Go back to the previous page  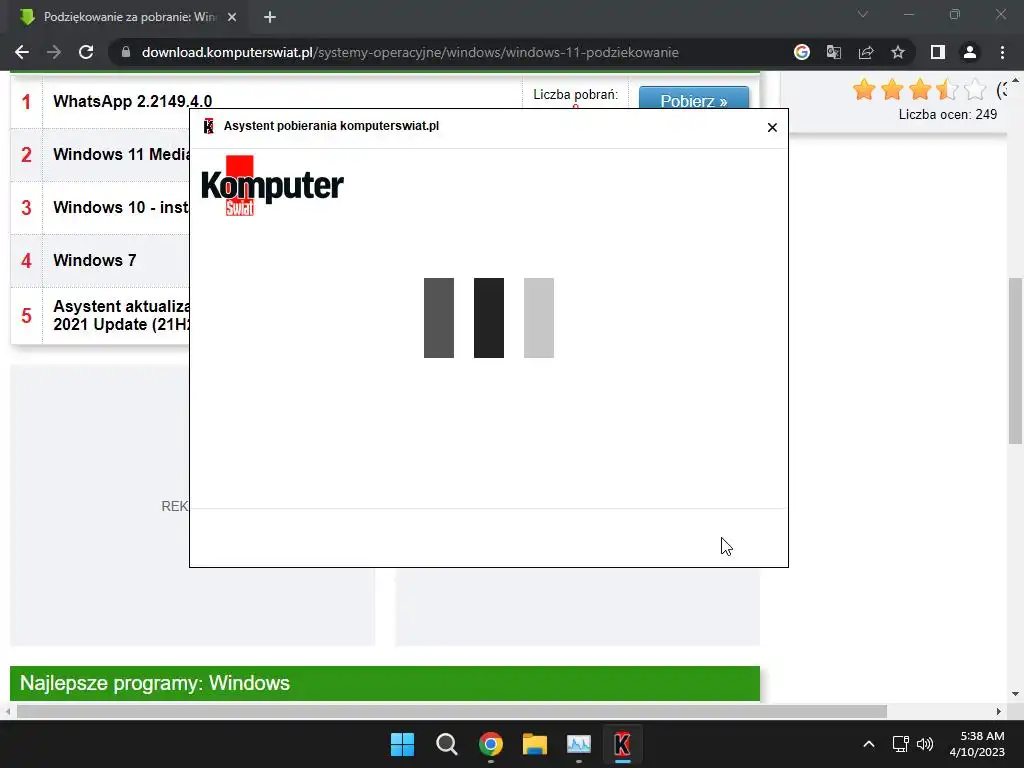click(22, 52)
